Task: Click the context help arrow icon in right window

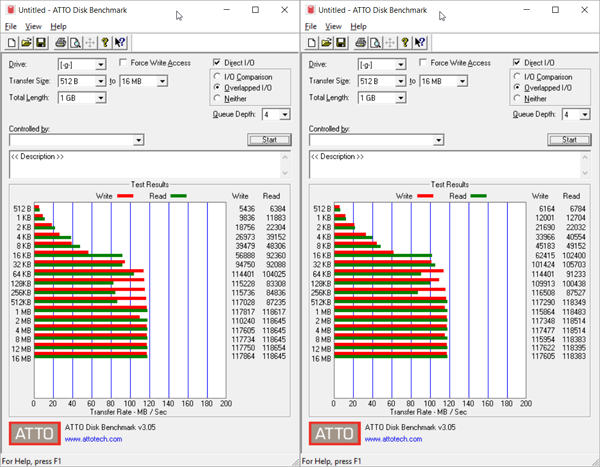Action: (x=419, y=42)
